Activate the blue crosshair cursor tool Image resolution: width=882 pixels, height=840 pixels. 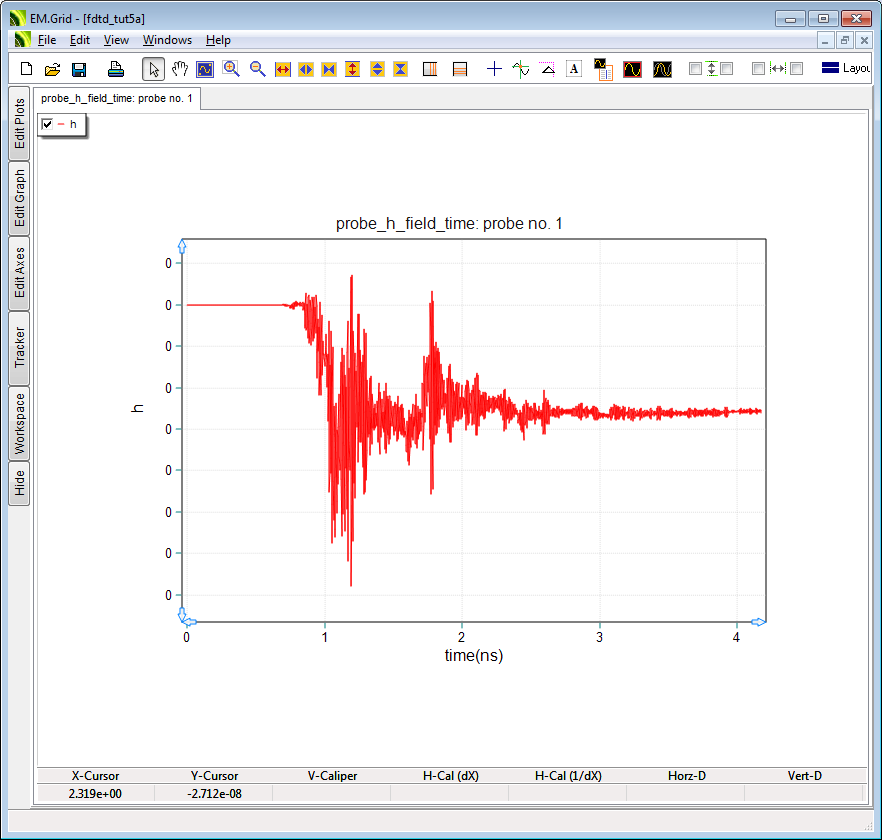pos(494,69)
